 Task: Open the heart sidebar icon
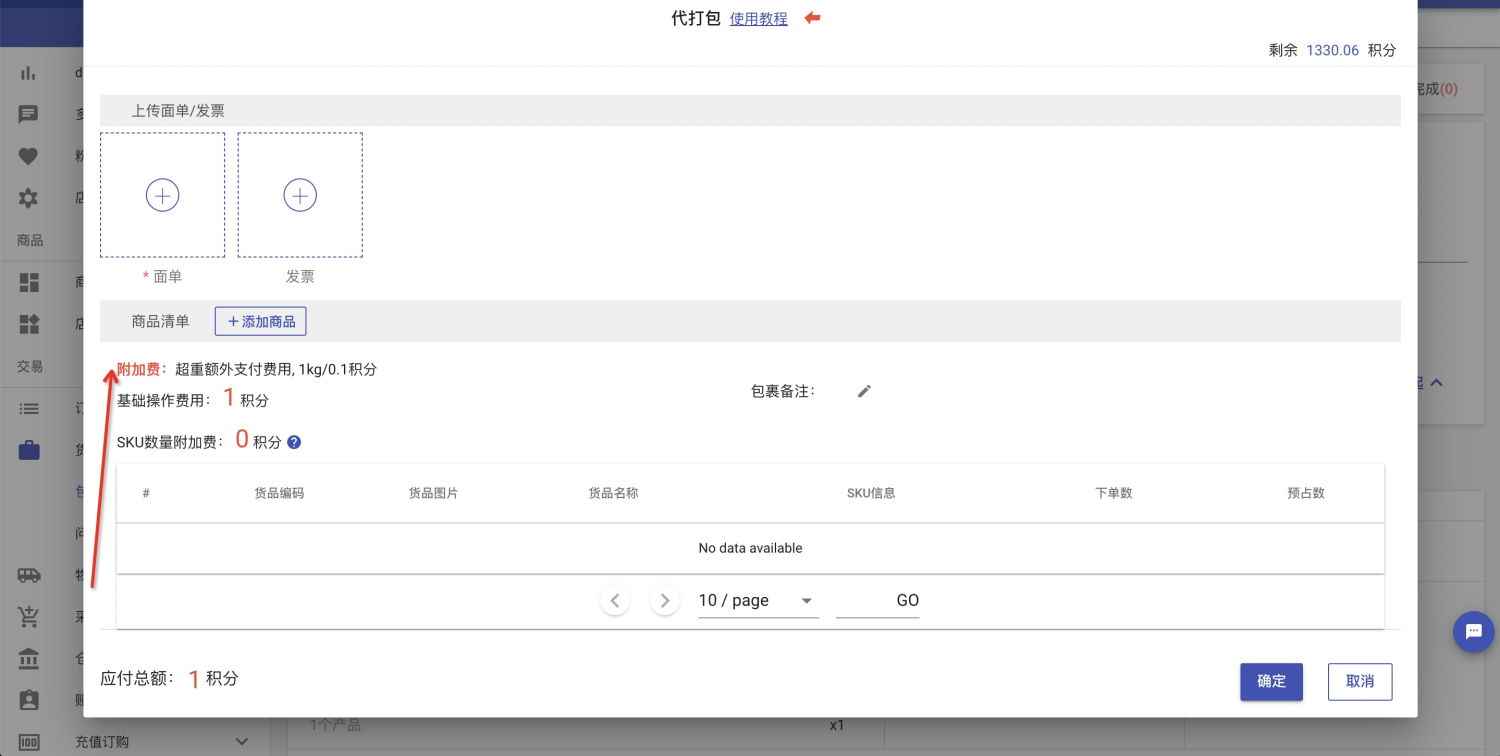point(28,156)
